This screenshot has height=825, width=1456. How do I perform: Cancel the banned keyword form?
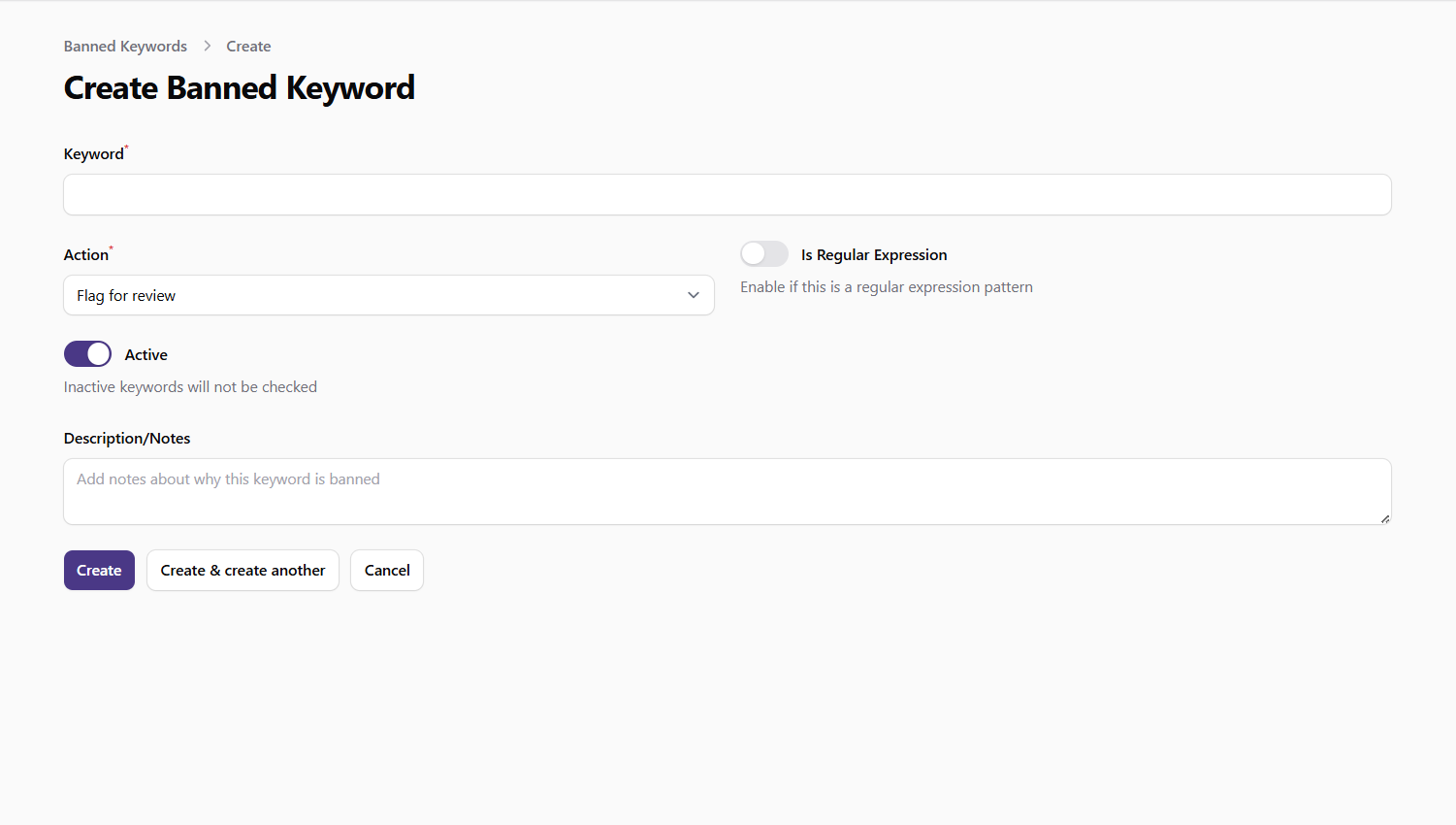pyautogui.click(x=386, y=570)
